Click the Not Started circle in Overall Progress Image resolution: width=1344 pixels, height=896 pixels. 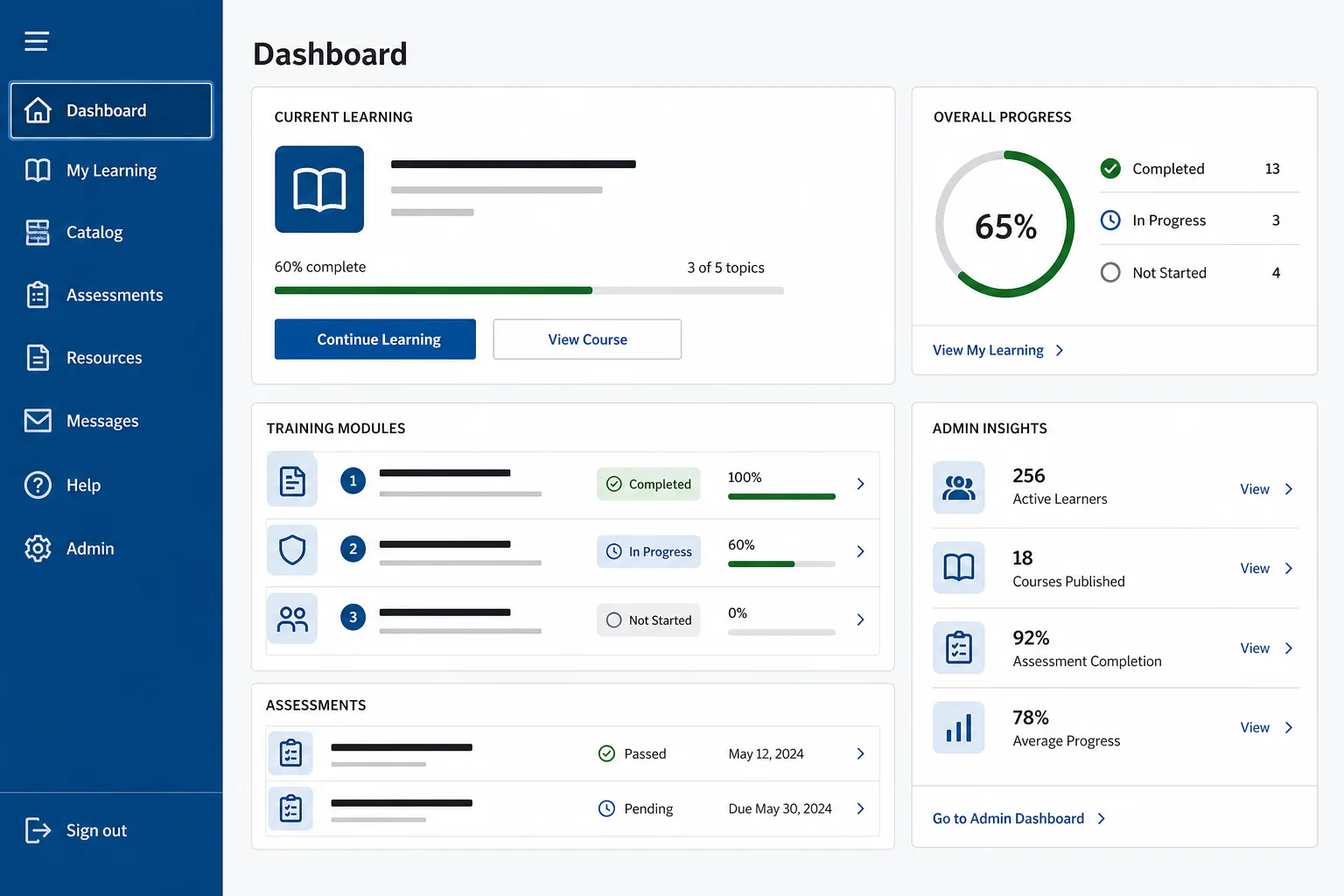tap(1110, 272)
